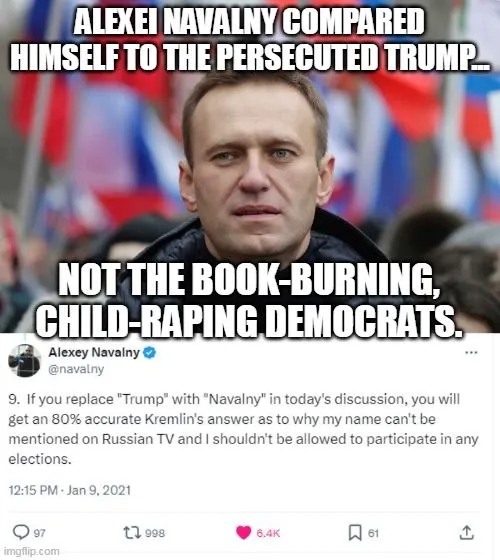Image resolution: width=500 pixels, height=560 pixels.
Task: Click the 998 retweets count
Action: coord(155,533)
